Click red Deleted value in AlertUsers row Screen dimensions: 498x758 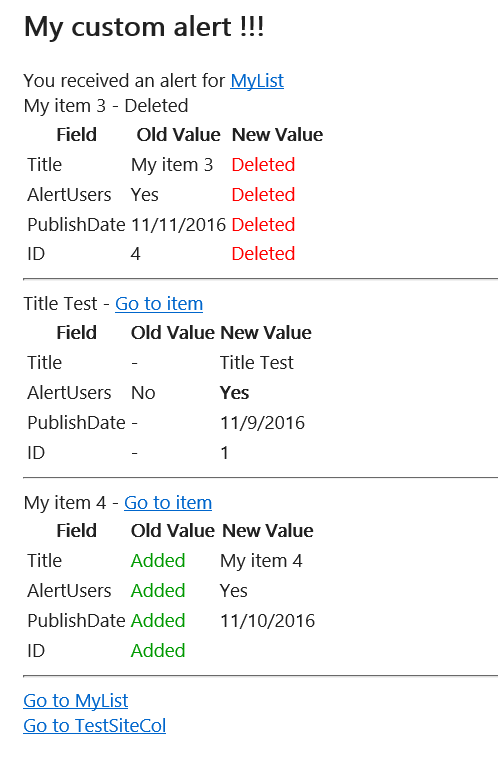pyautogui.click(x=263, y=195)
